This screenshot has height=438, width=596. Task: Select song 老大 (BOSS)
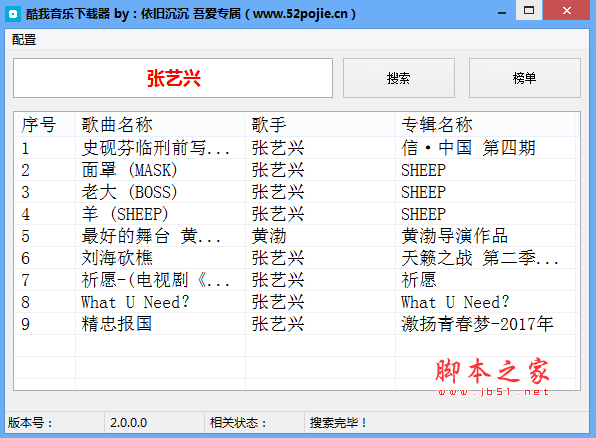(129, 192)
